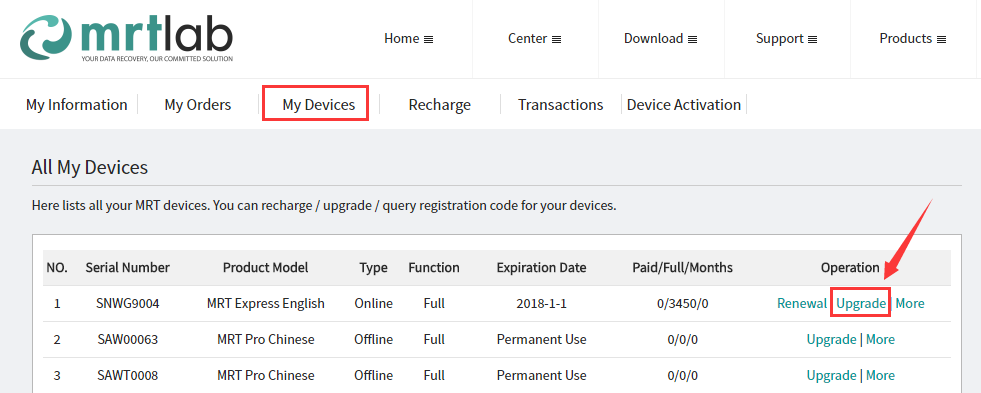Click the Function column header
The image size is (981, 393).
tap(434, 268)
